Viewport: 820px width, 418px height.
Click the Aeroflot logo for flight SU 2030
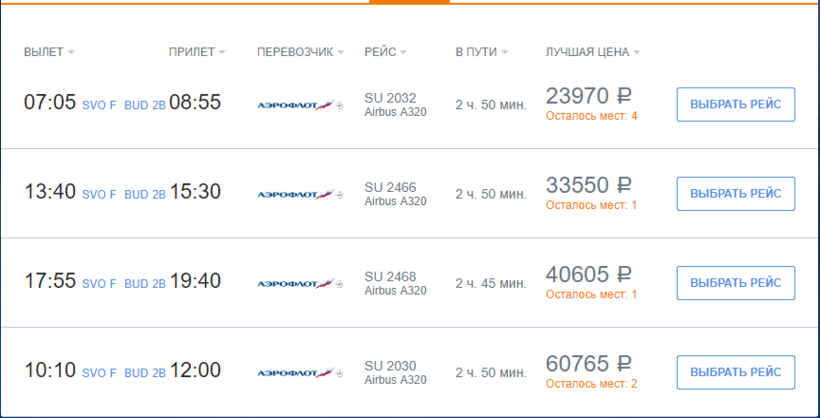300,373
